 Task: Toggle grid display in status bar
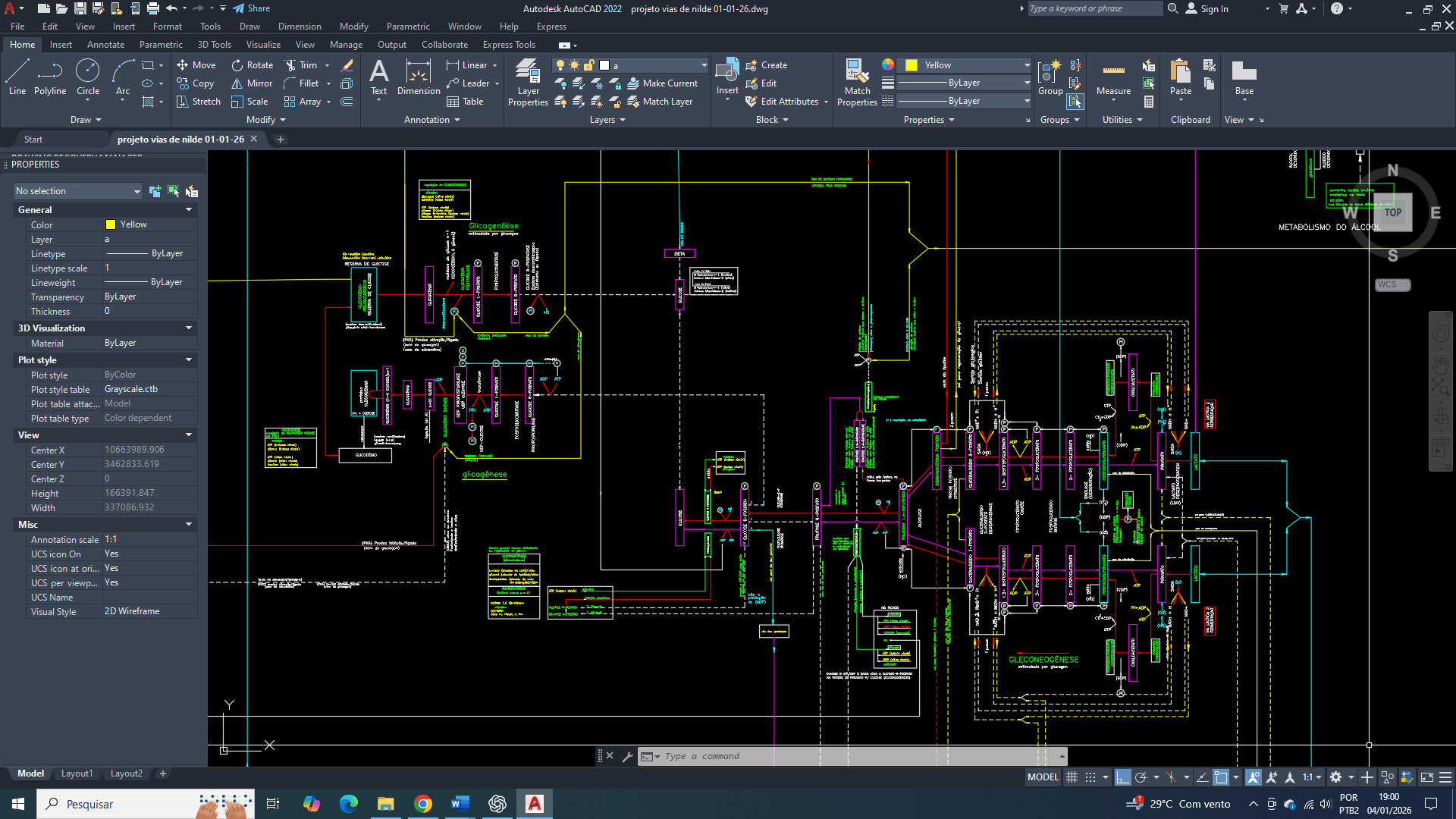coord(1072,777)
